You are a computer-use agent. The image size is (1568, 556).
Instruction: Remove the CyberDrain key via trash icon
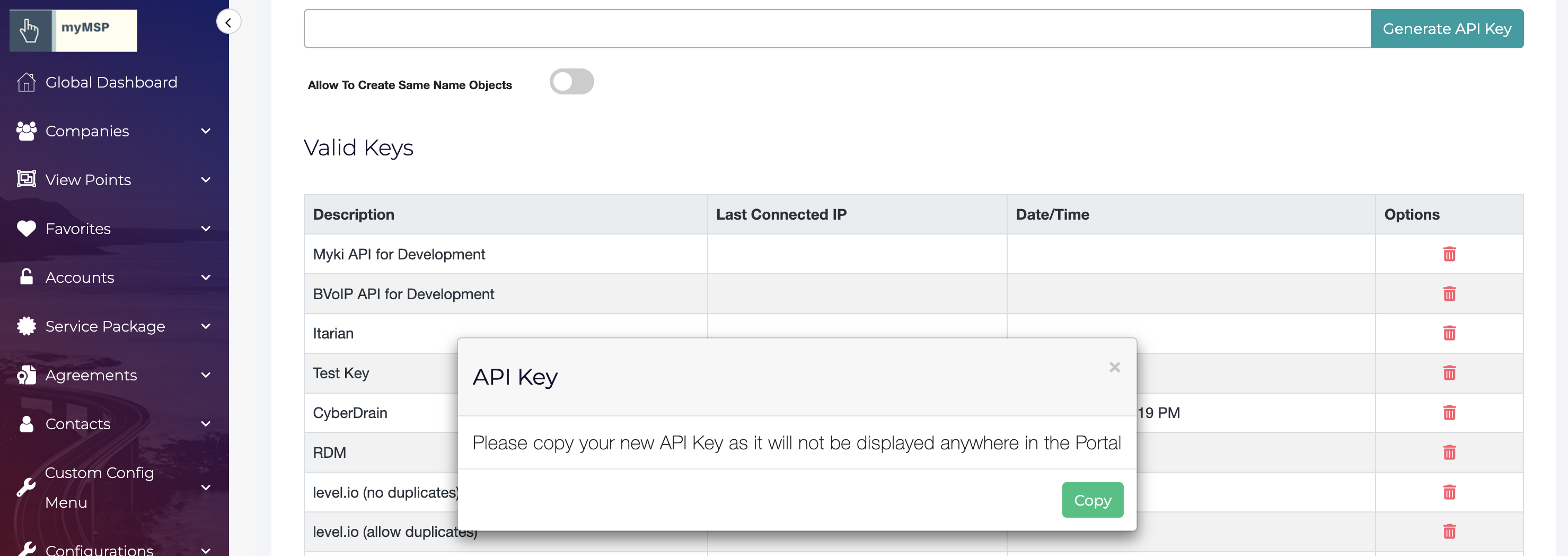coord(1449,413)
